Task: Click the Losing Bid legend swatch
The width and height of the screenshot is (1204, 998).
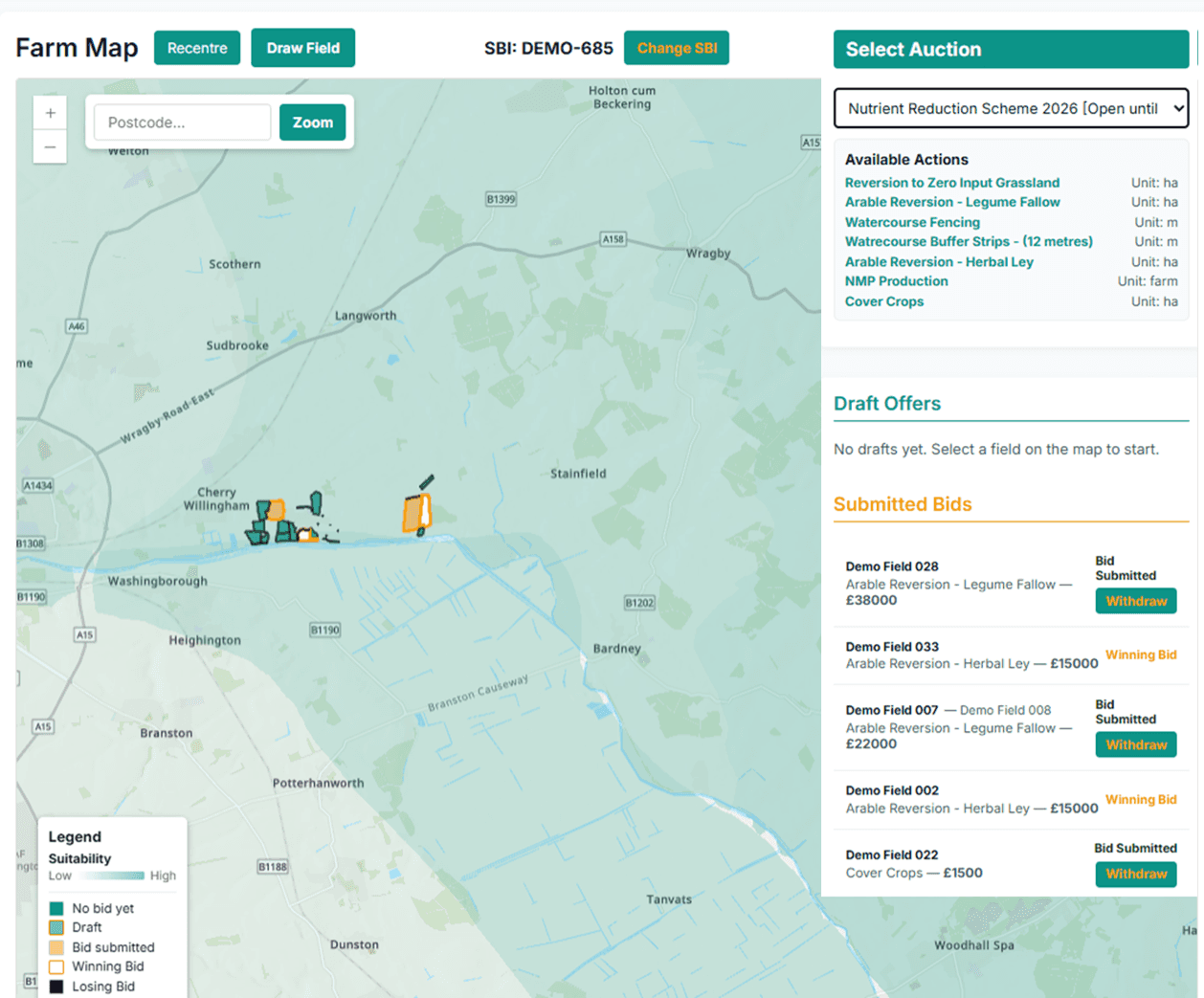Action: pos(56,987)
